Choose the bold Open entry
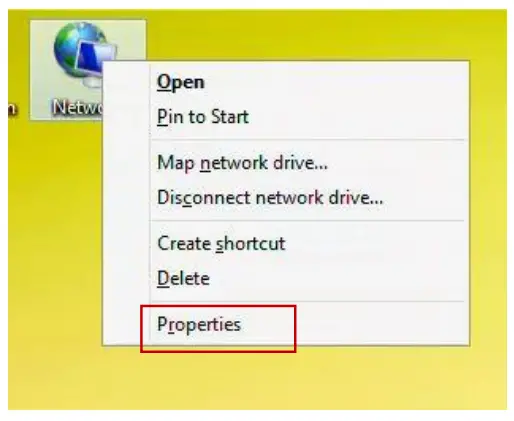Viewport: 514px width, 421px height. [x=180, y=82]
